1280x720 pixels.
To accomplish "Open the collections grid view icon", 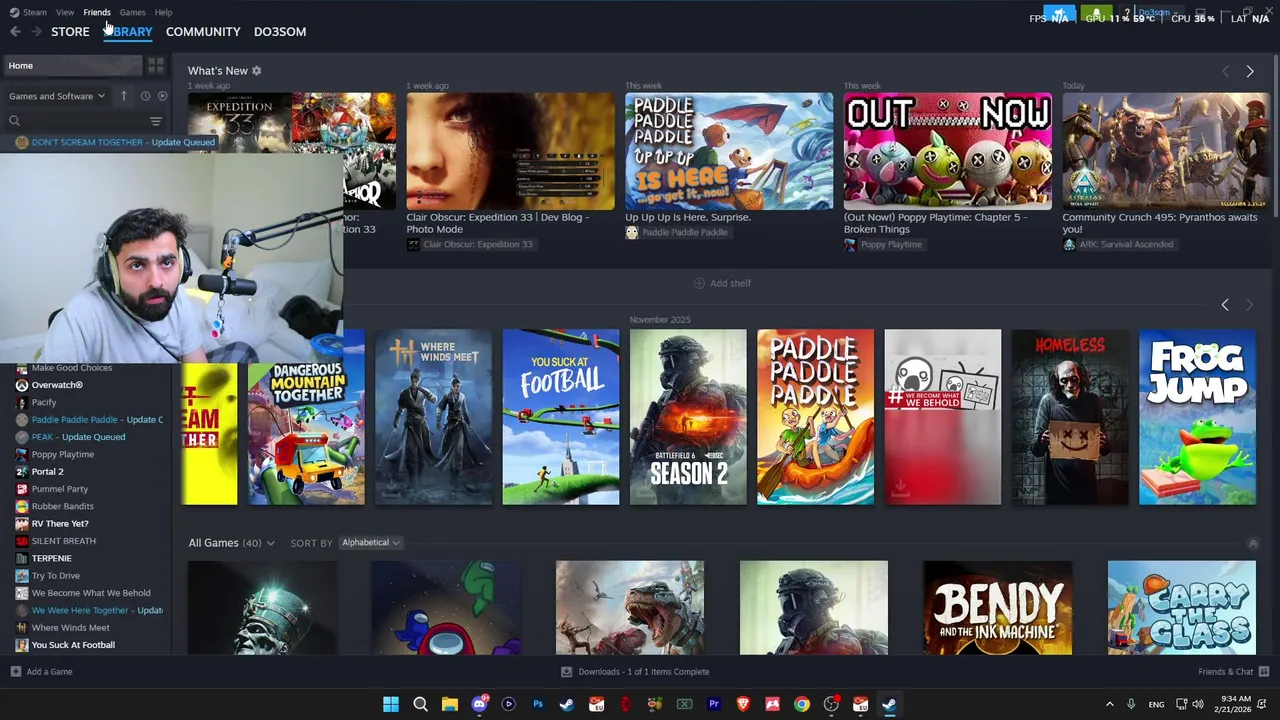I will [156, 66].
